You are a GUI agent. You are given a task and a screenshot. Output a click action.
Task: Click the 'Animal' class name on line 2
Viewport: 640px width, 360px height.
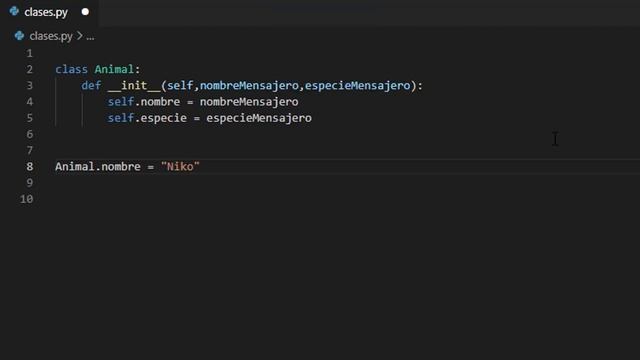click(x=114, y=69)
